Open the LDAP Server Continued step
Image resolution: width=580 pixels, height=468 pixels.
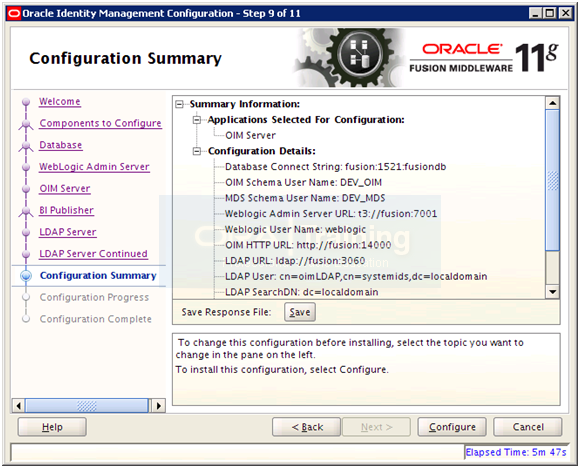(93, 254)
